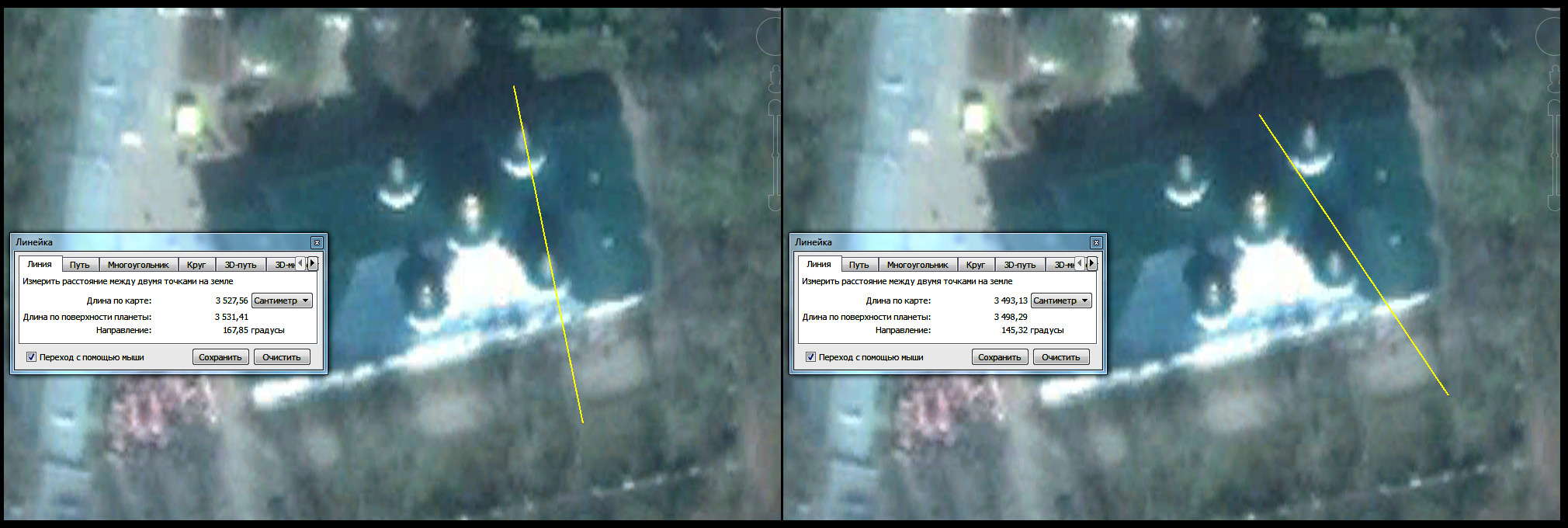Screen dimensions: 1568x528
Task: Click zoom slider handle in right map
Action: click(1553, 155)
